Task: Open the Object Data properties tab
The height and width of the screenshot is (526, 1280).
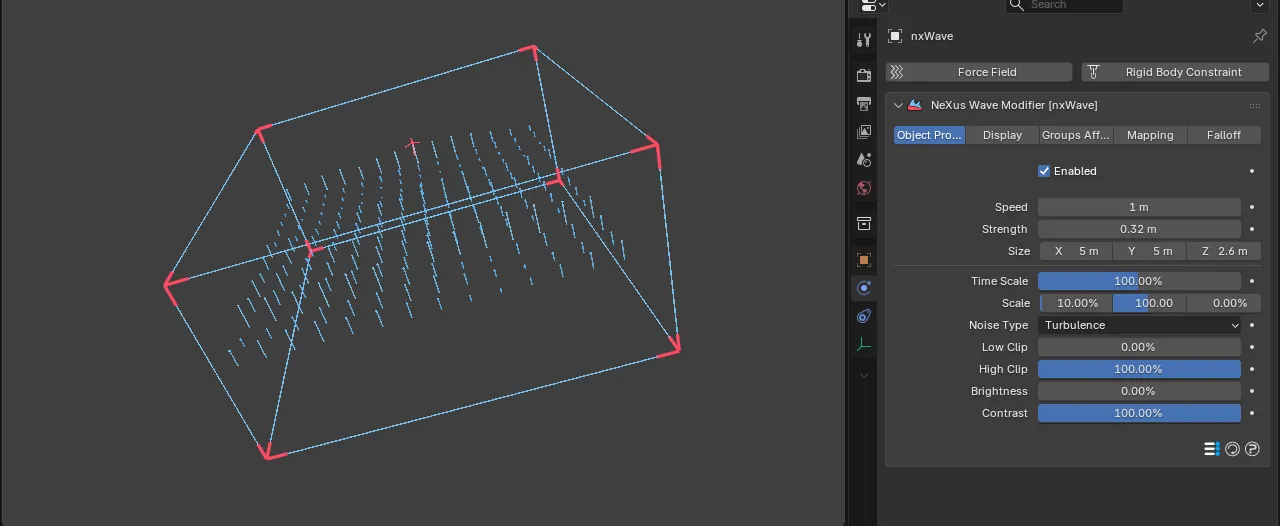Action: [864, 344]
